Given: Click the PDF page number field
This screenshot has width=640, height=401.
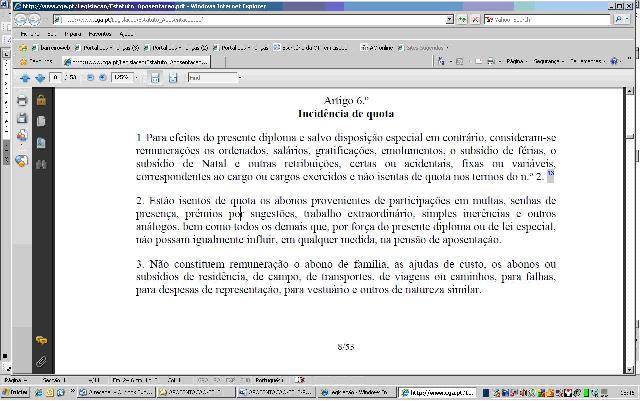Looking at the screenshot, I should coord(56,78).
